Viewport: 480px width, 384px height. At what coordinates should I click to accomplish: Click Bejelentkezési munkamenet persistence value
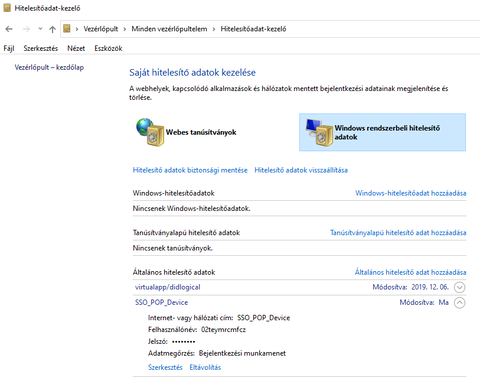242,353
